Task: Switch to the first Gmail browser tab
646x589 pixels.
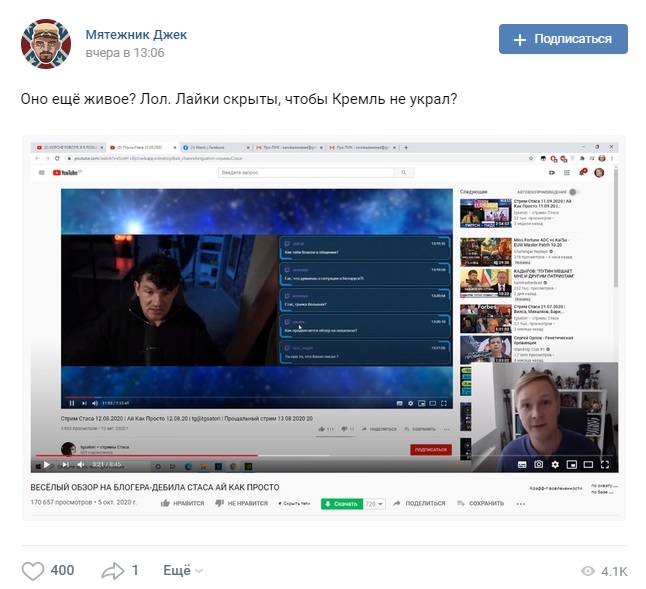Action: [x=288, y=147]
